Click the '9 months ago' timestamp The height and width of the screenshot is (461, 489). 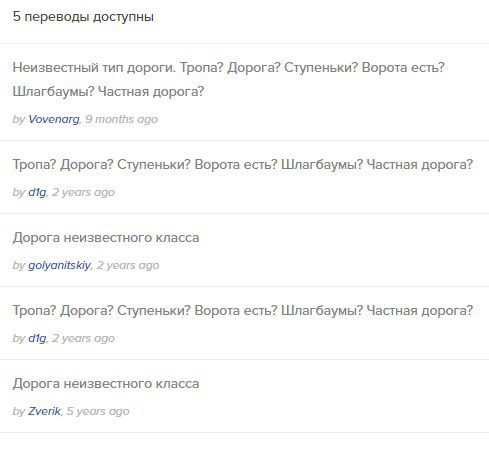[121, 119]
